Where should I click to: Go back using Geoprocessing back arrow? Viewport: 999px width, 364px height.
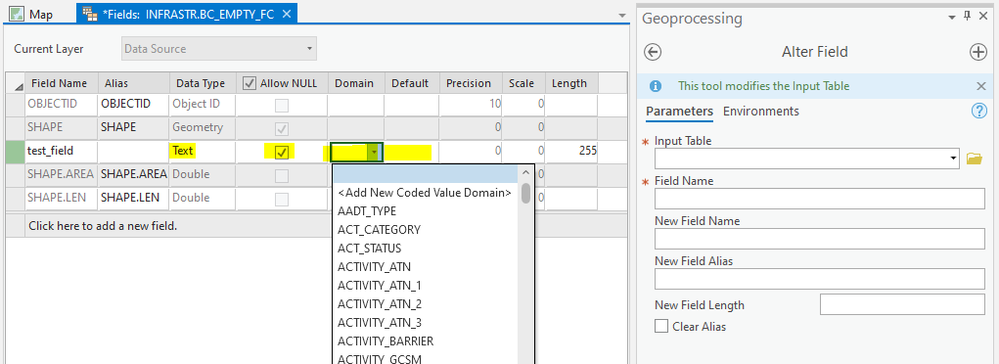653,52
